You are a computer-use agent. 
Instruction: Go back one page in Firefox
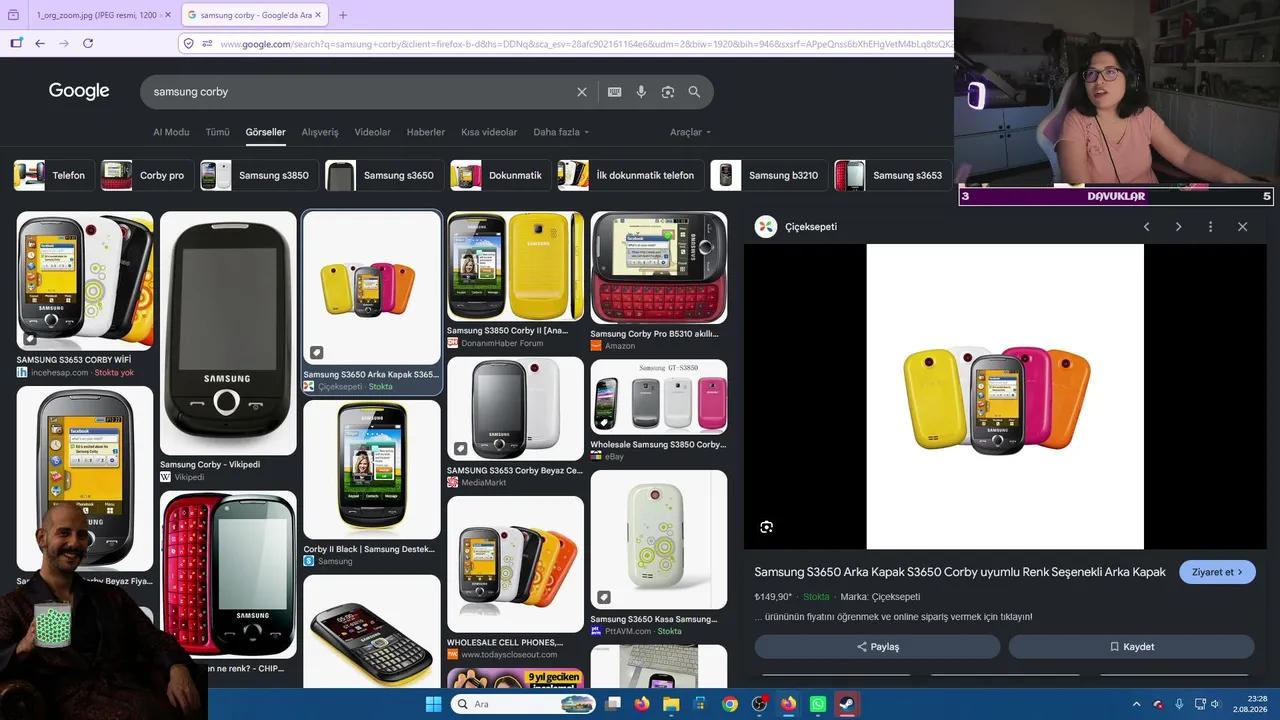[40, 43]
